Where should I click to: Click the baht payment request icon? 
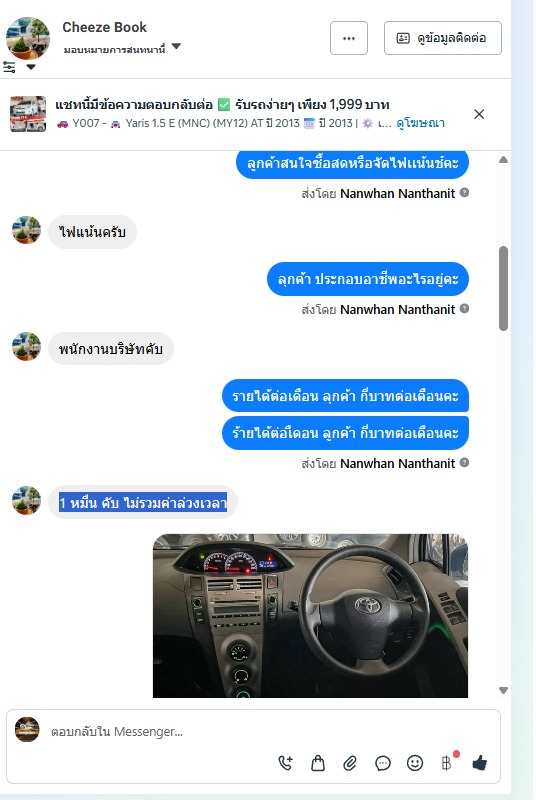click(447, 763)
